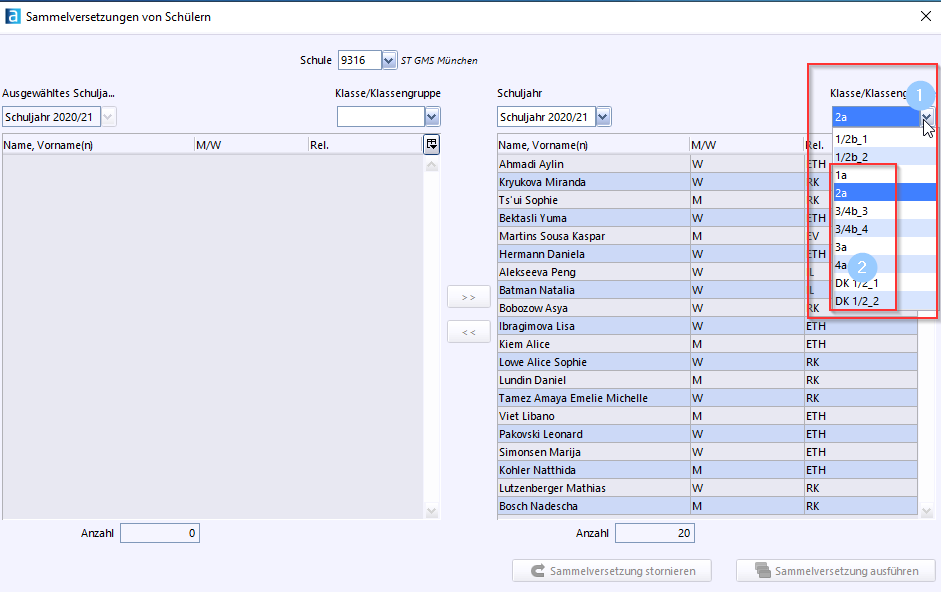Click the column chooser icon in left table header
Image resolution: width=941 pixels, height=592 pixels.
coord(431,144)
